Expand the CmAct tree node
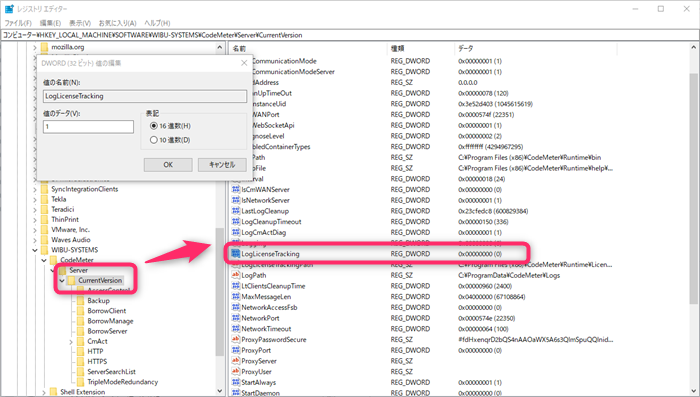The width and height of the screenshot is (700, 397). pos(71,342)
